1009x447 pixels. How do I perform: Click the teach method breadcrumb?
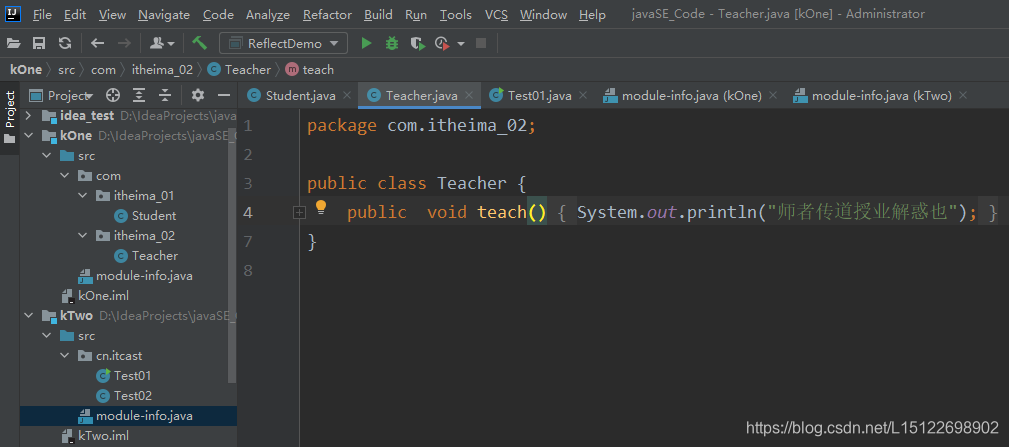click(x=310, y=69)
